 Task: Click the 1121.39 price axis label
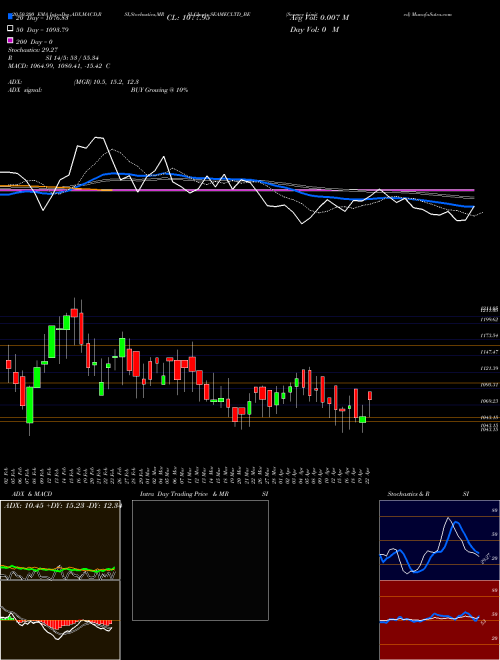tap(489, 368)
